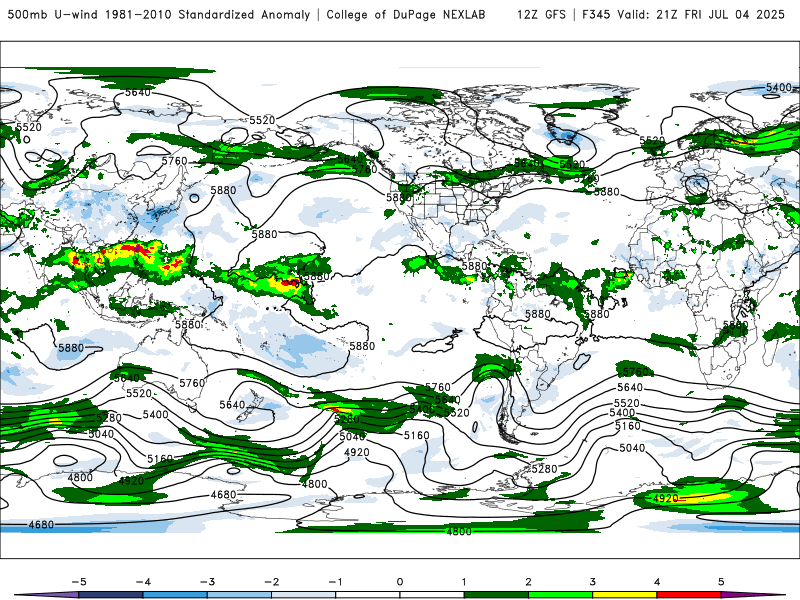Screen dimensions: 800x600
Task: Click the purple arrow end left of -5
Action: point(47,595)
